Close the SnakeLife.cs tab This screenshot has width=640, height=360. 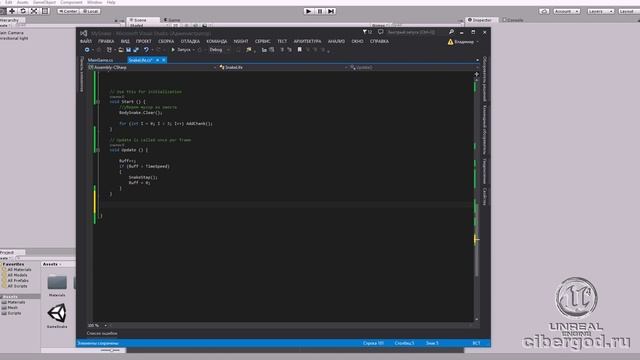coord(164,60)
